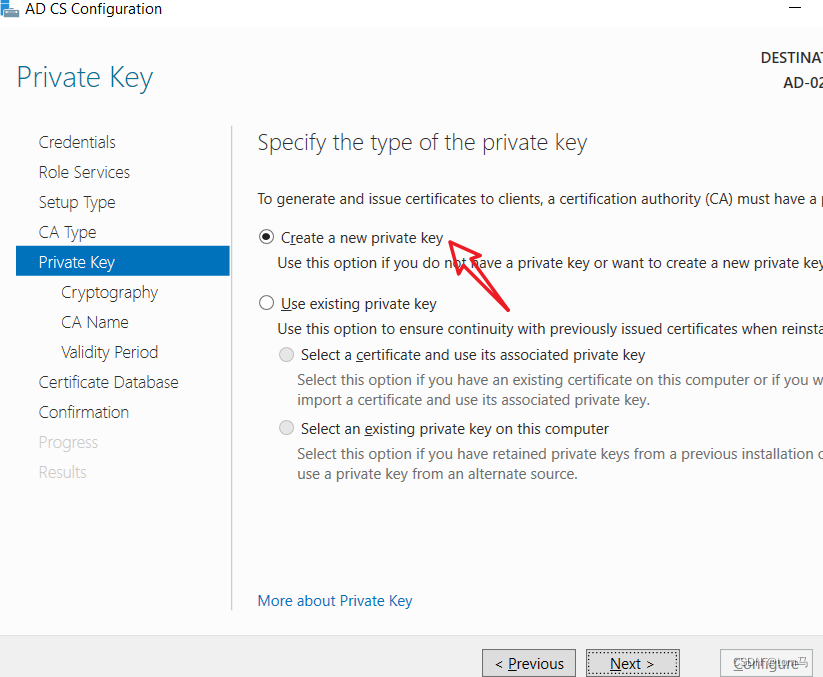This screenshot has width=823, height=677.
Task: Select the highlighted Private Key step
Action: coord(123,261)
